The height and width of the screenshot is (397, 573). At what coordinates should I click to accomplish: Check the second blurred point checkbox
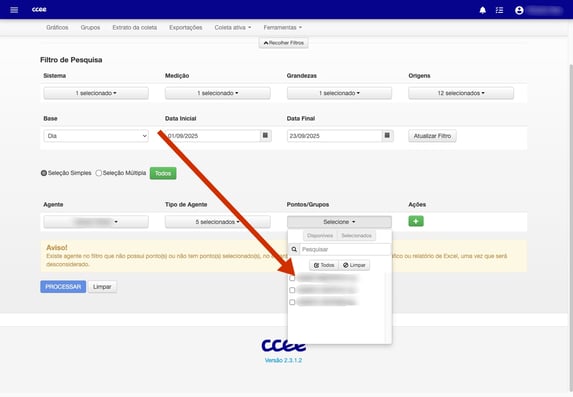(292, 290)
